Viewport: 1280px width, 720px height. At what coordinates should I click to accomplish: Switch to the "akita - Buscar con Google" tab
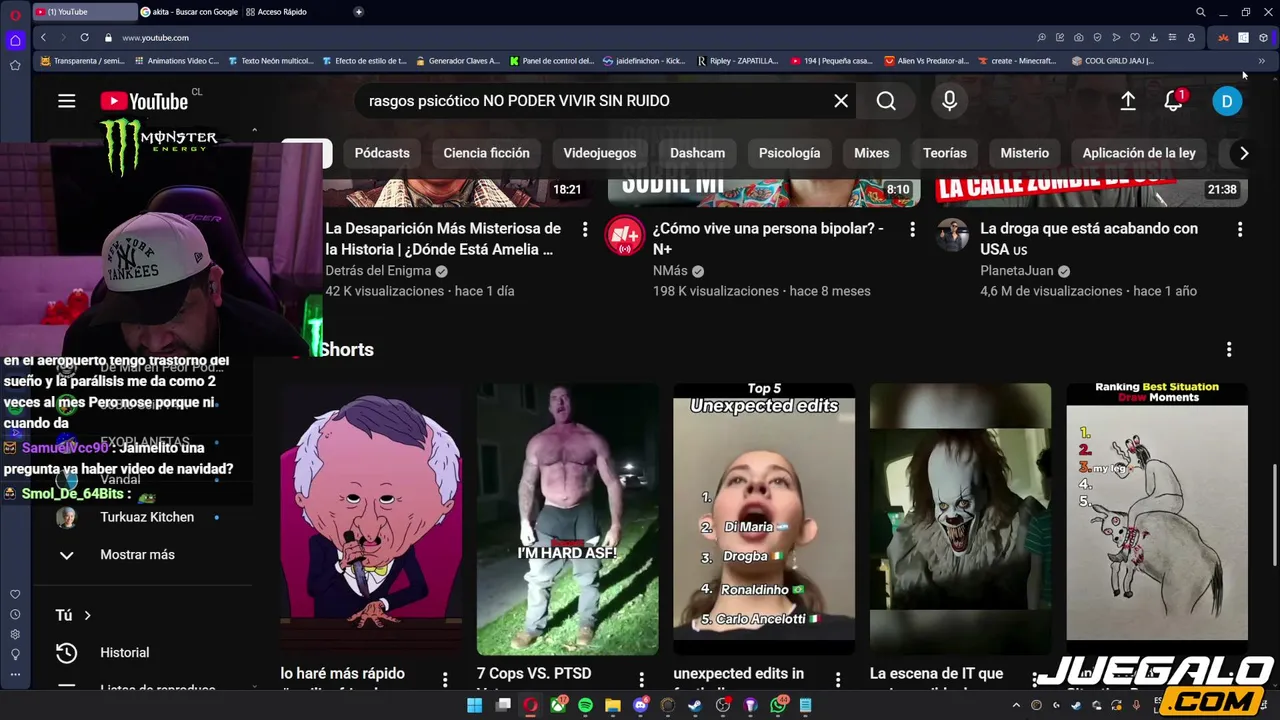click(190, 12)
